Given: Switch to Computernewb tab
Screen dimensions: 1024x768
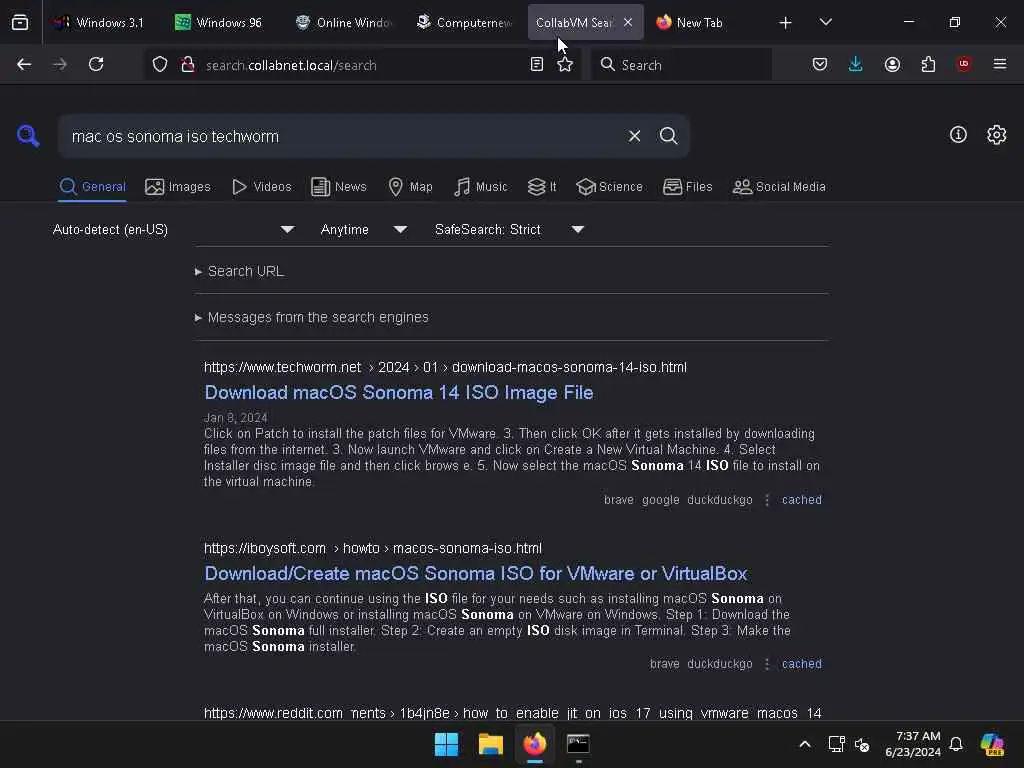Looking at the screenshot, I should [464, 22].
